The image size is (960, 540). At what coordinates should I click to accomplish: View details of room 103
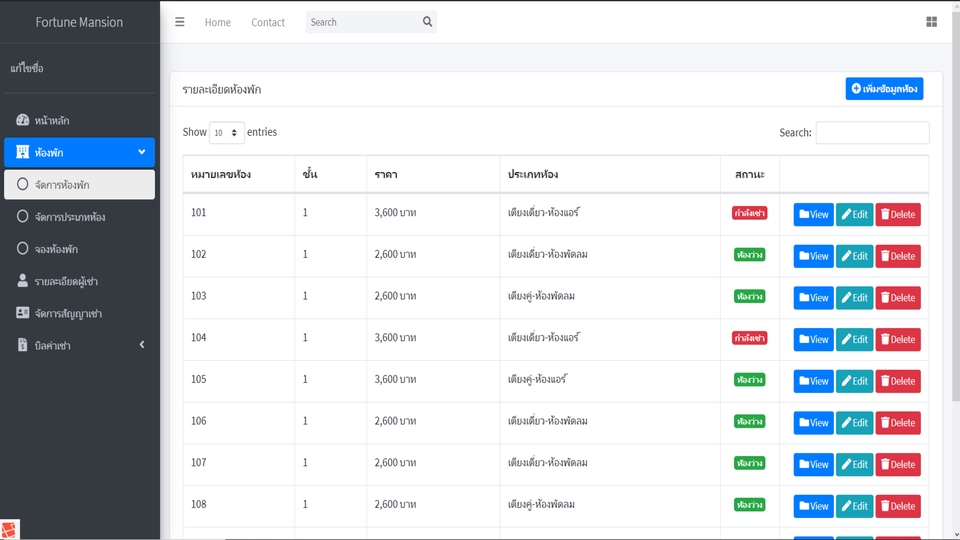[814, 298]
